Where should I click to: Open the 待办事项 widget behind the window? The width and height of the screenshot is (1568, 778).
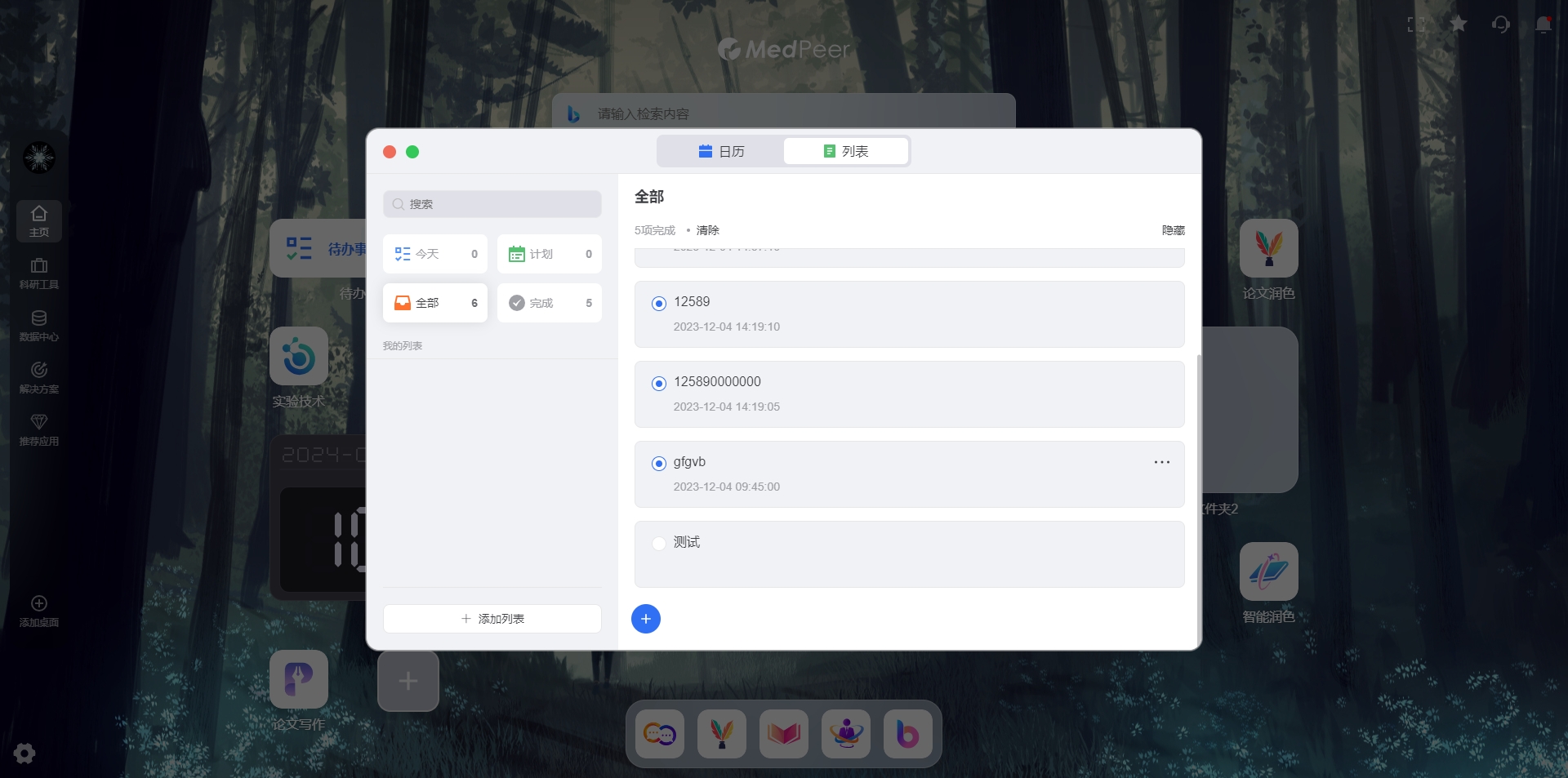point(318,248)
